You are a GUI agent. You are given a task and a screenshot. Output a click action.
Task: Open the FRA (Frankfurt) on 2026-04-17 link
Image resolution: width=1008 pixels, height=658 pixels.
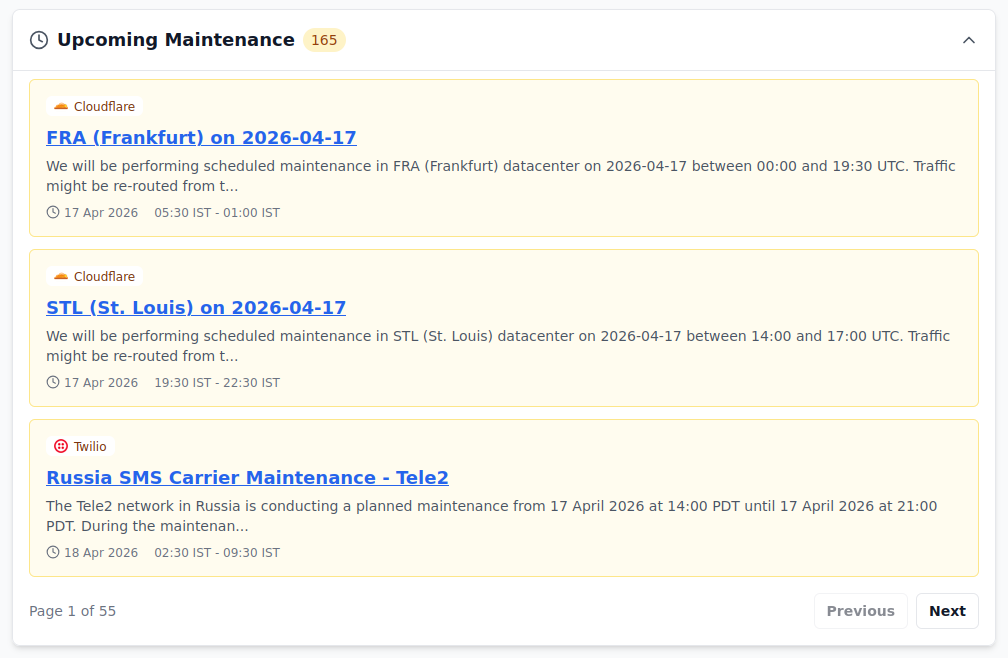[201, 138]
